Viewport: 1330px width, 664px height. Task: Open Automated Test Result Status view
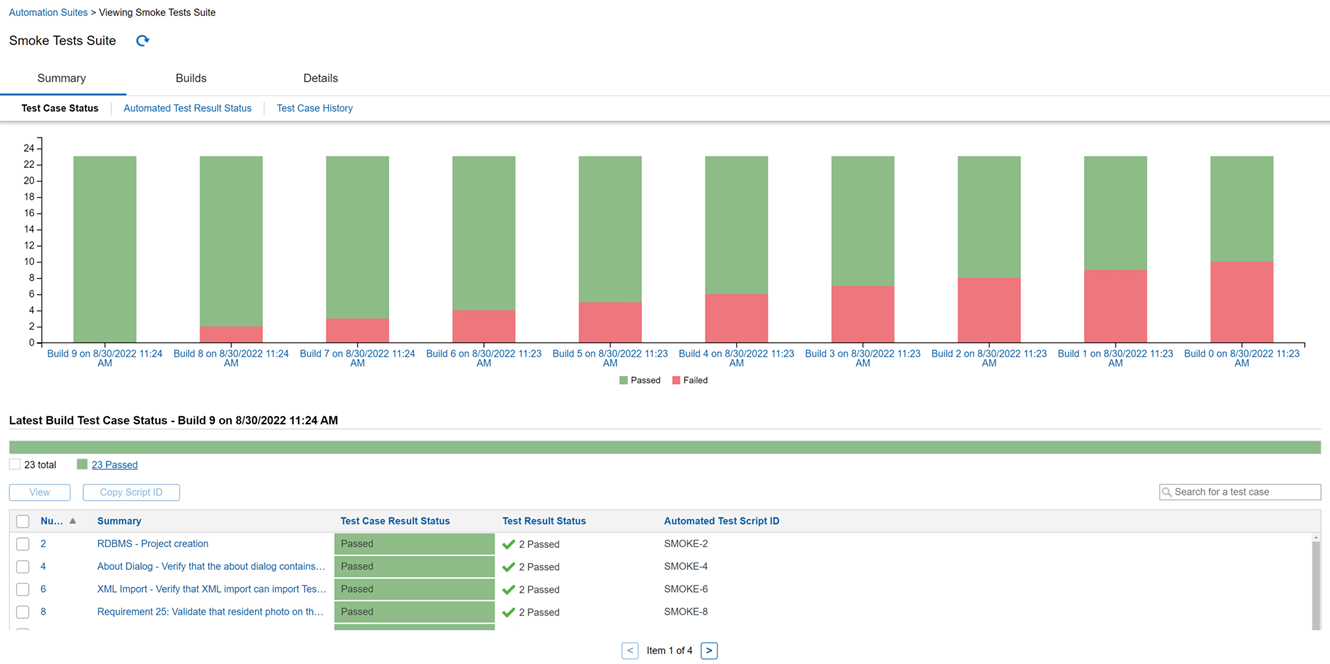pyautogui.click(x=187, y=108)
